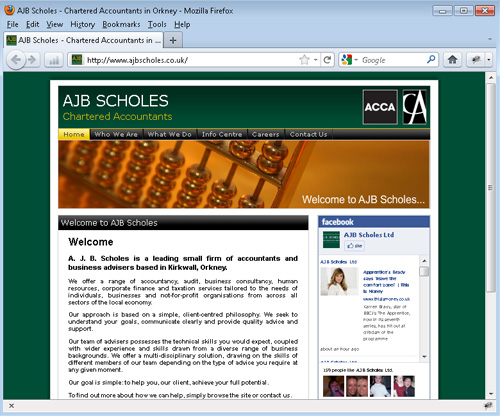Reload the page with refresh icon
Screen dimensions: 500x416
tap(327, 60)
